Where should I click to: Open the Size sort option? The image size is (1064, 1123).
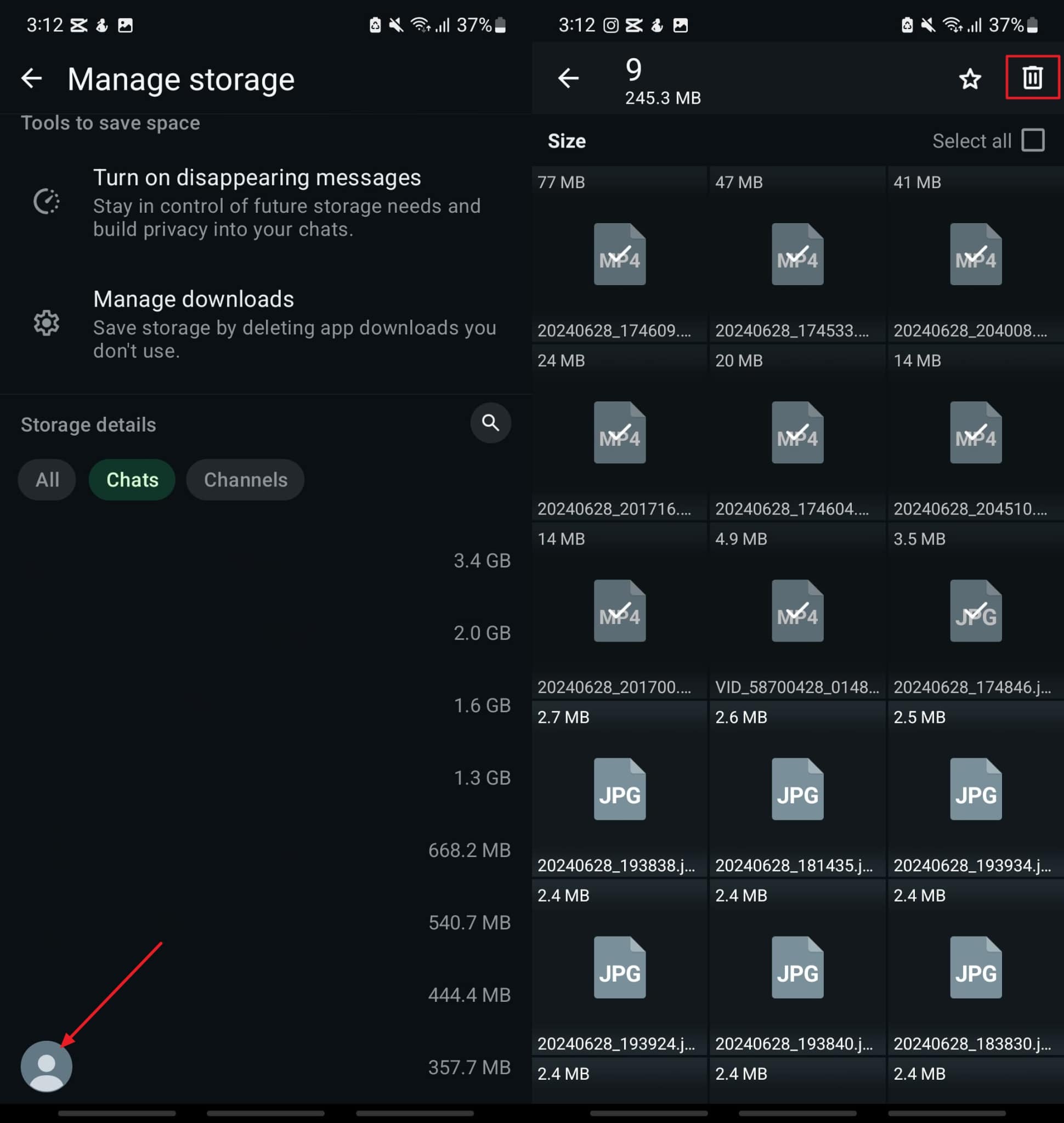point(566,141)
